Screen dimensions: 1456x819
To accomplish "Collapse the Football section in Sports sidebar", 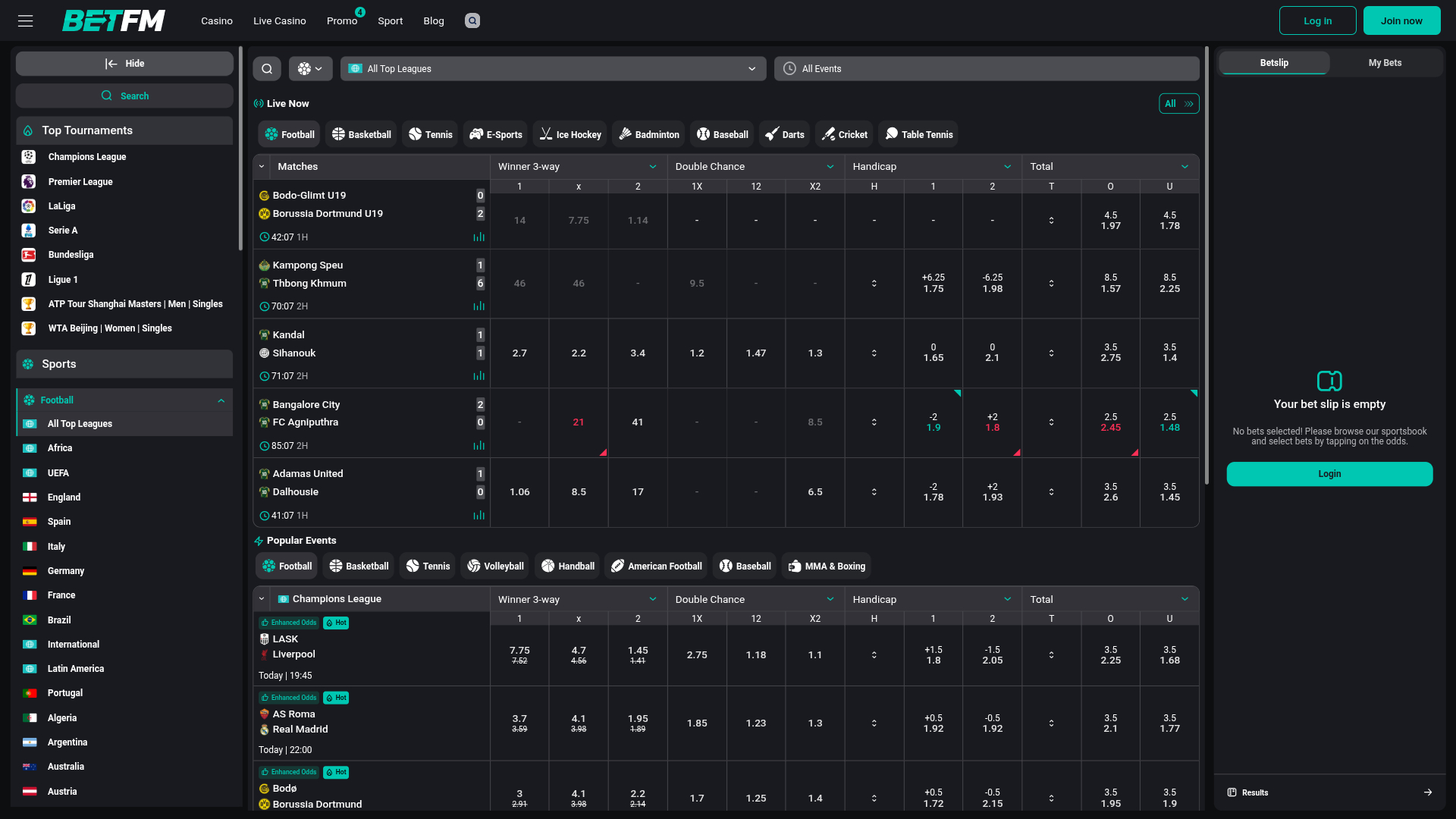I will coord(221,400).
